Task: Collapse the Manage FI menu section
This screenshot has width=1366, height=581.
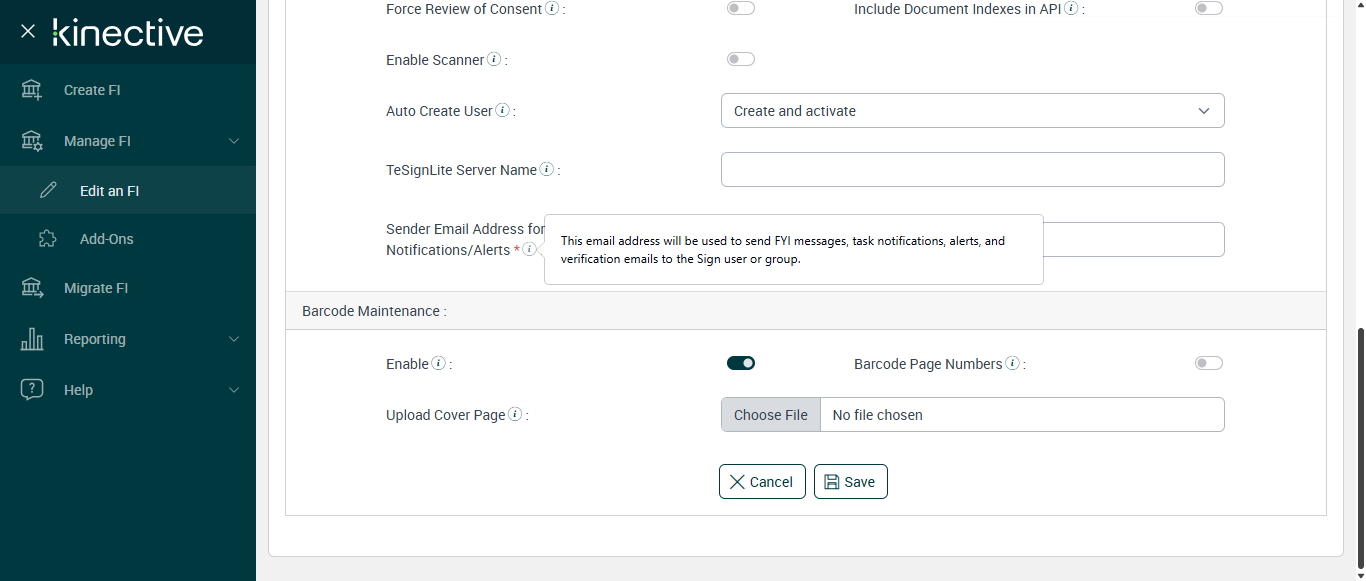Action: (234, 141)
